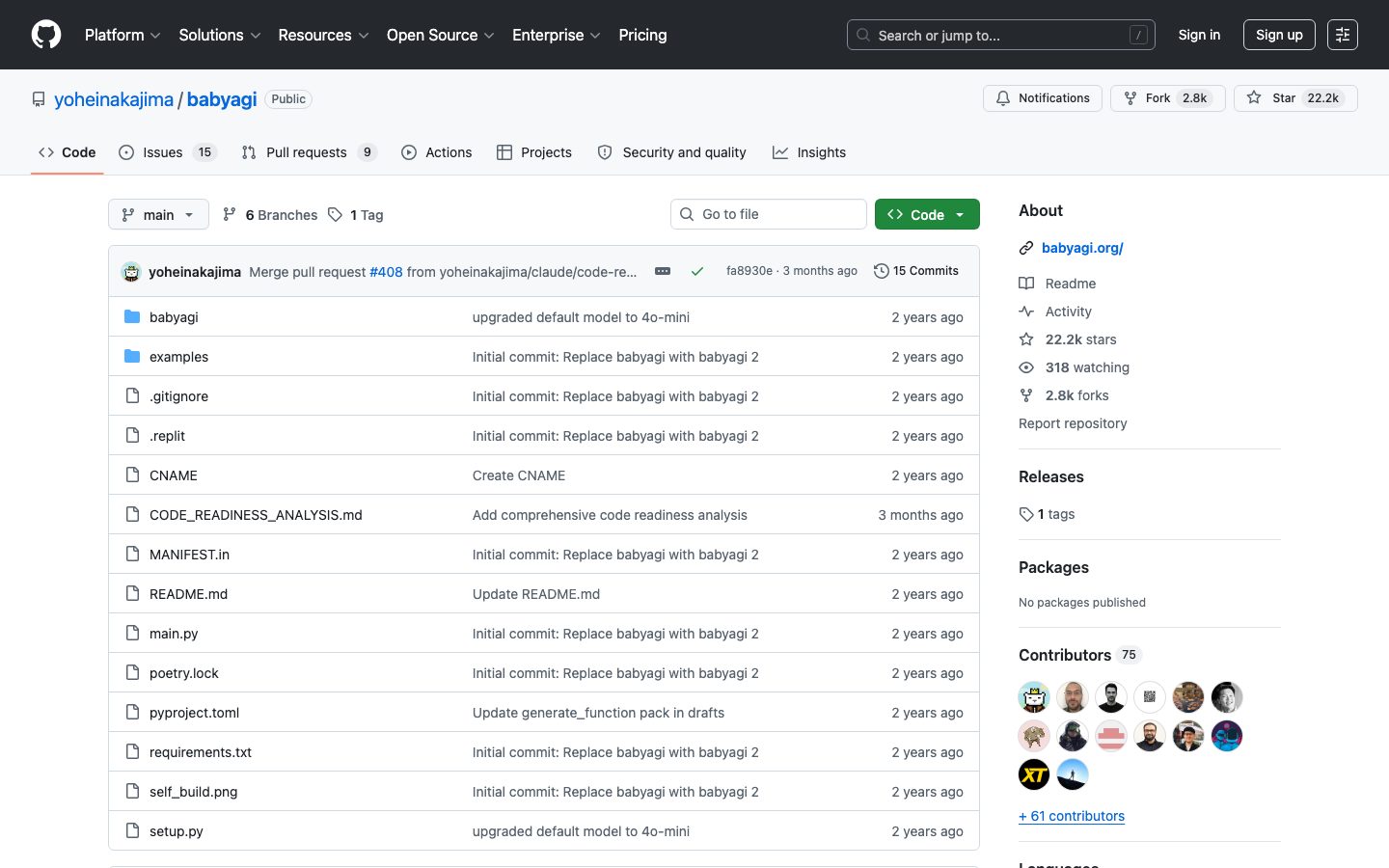This screenshot has height=868, width=1389.
Task: Star the babyagi repository
Action: pos(1295,98)
